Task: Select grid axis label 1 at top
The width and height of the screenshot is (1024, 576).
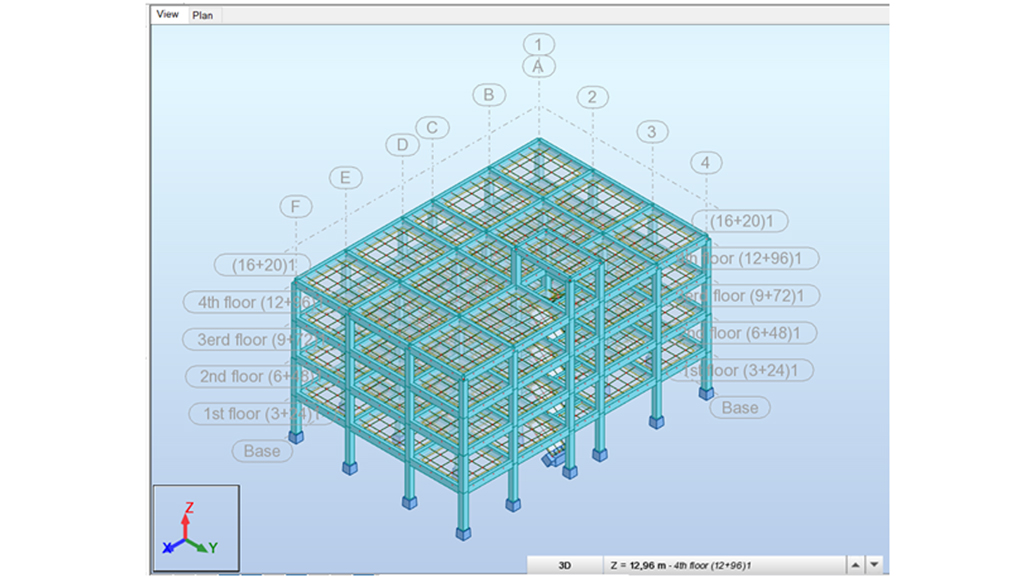Action: coord(538,44)
